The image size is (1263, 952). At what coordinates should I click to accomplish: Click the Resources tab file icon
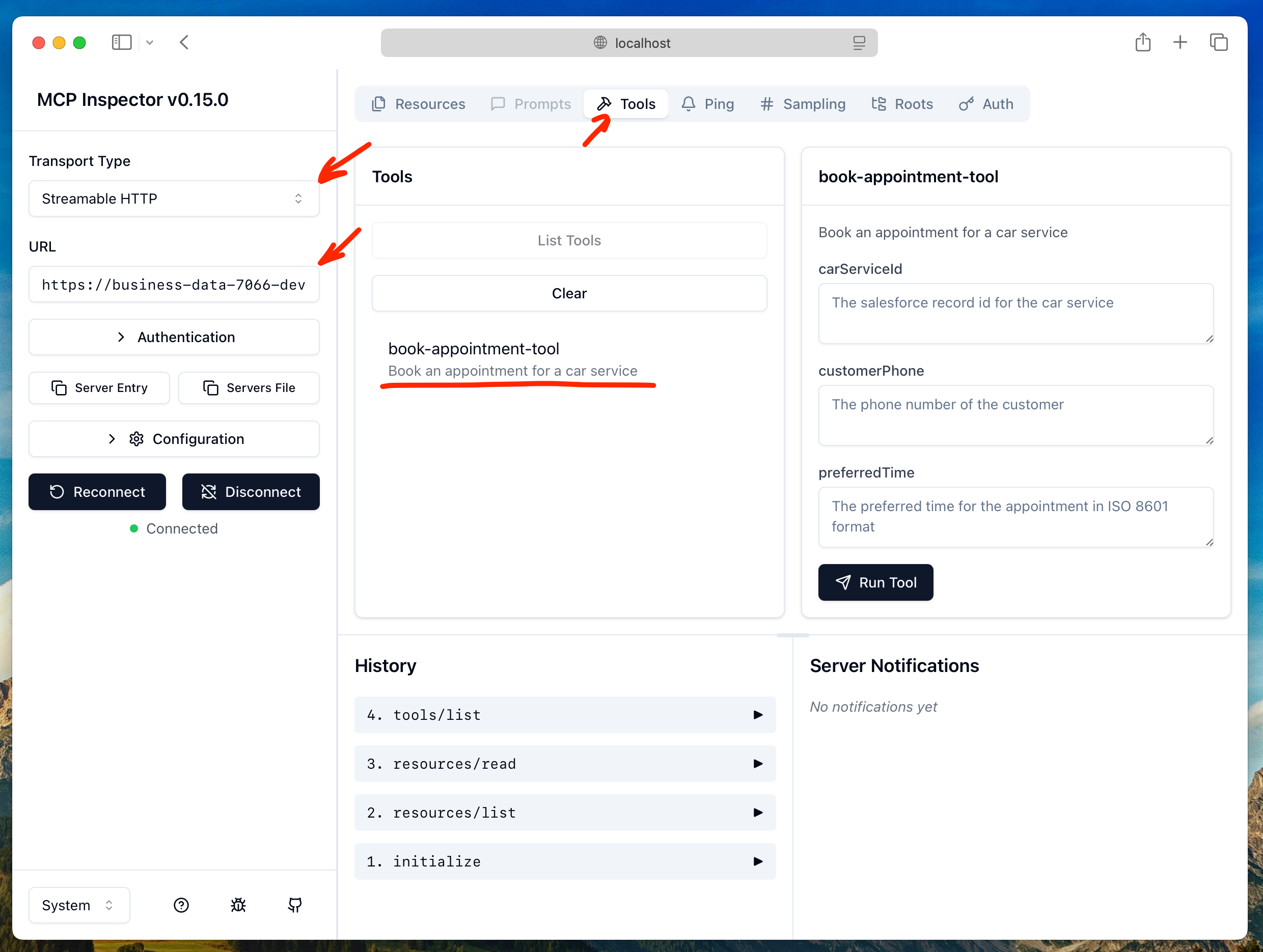coord(378,104)
